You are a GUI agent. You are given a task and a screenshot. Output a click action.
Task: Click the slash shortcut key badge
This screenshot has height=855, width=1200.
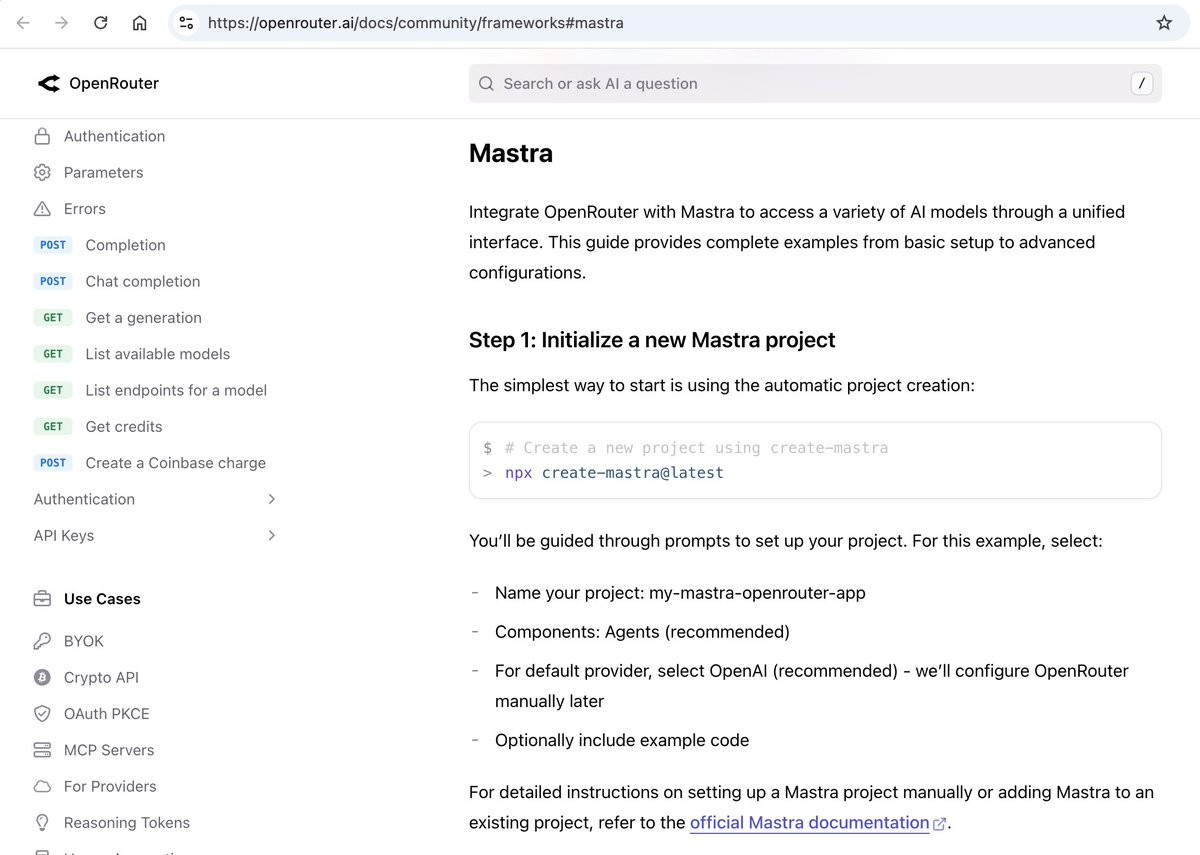click(1141, 84)
